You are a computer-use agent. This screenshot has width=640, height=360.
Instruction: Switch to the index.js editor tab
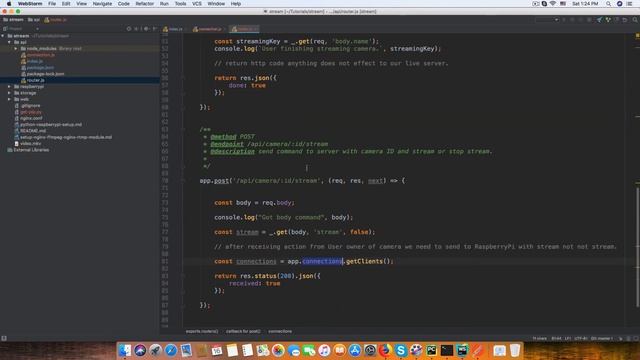(x=173, y=29)
